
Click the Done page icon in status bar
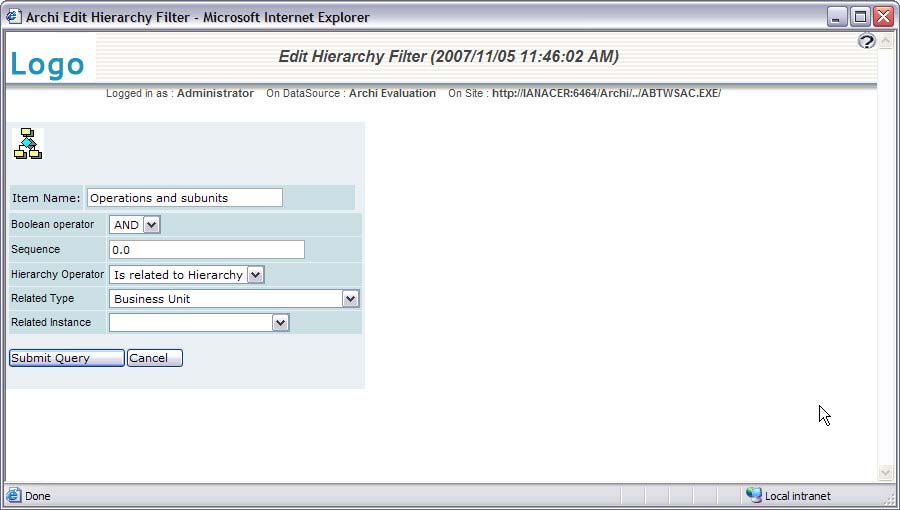14,495
